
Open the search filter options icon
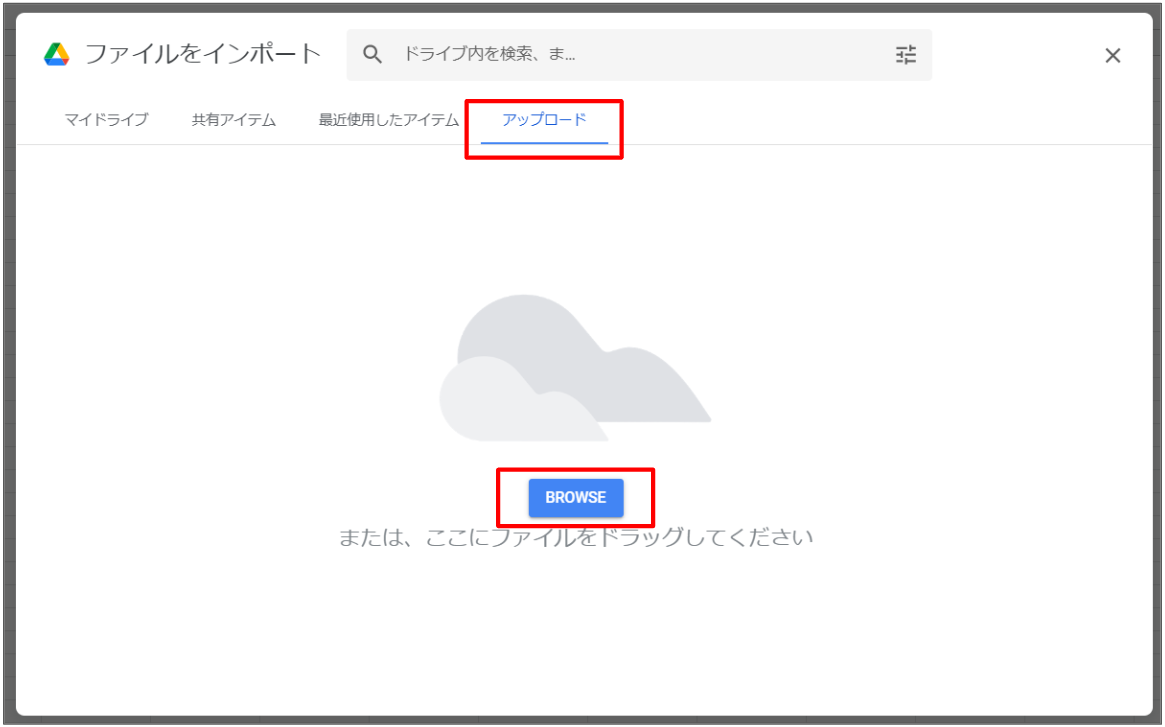905,55
